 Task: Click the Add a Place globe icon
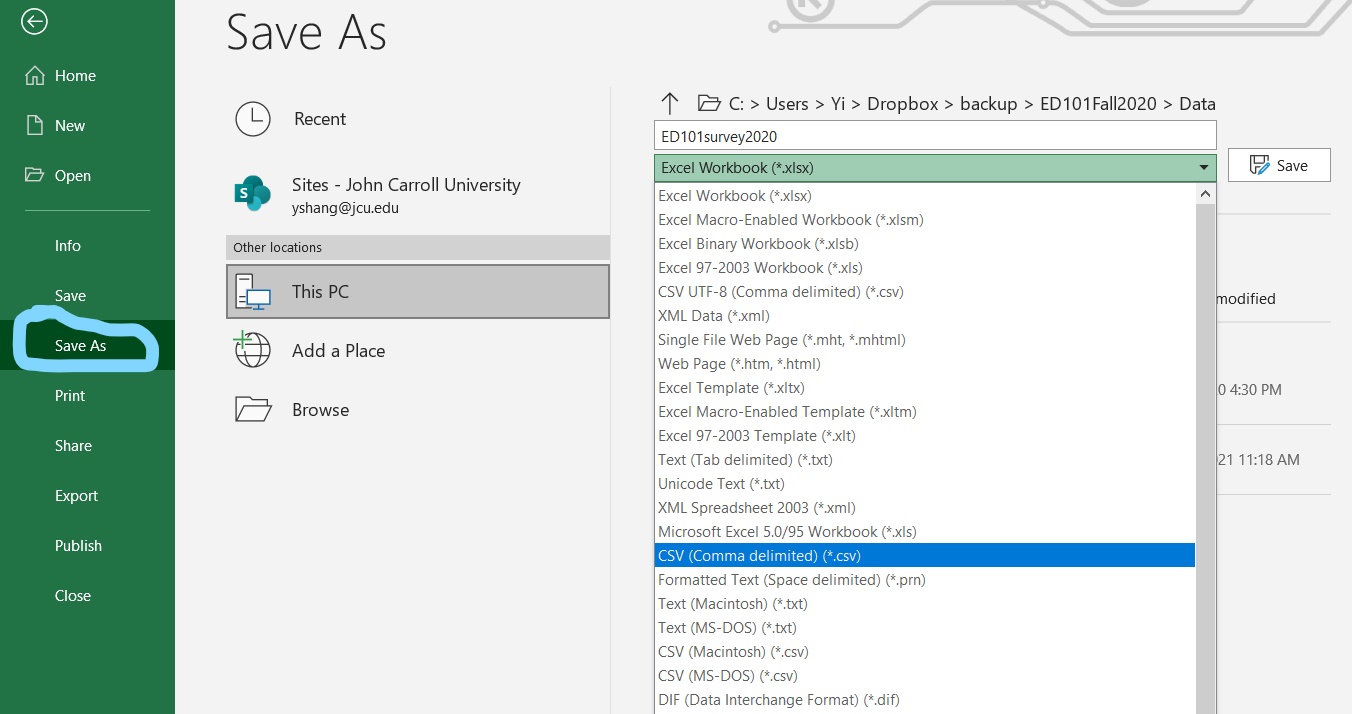click(252, 351)
